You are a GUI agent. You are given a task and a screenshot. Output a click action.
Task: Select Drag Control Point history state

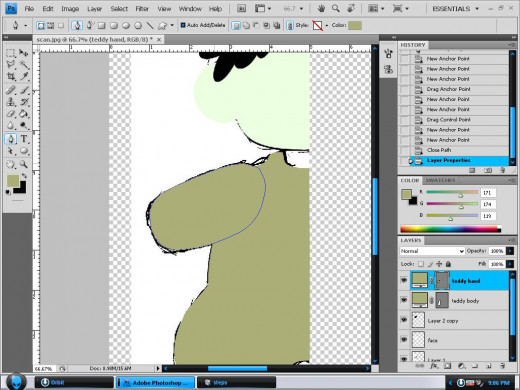[x=454, y=120]
